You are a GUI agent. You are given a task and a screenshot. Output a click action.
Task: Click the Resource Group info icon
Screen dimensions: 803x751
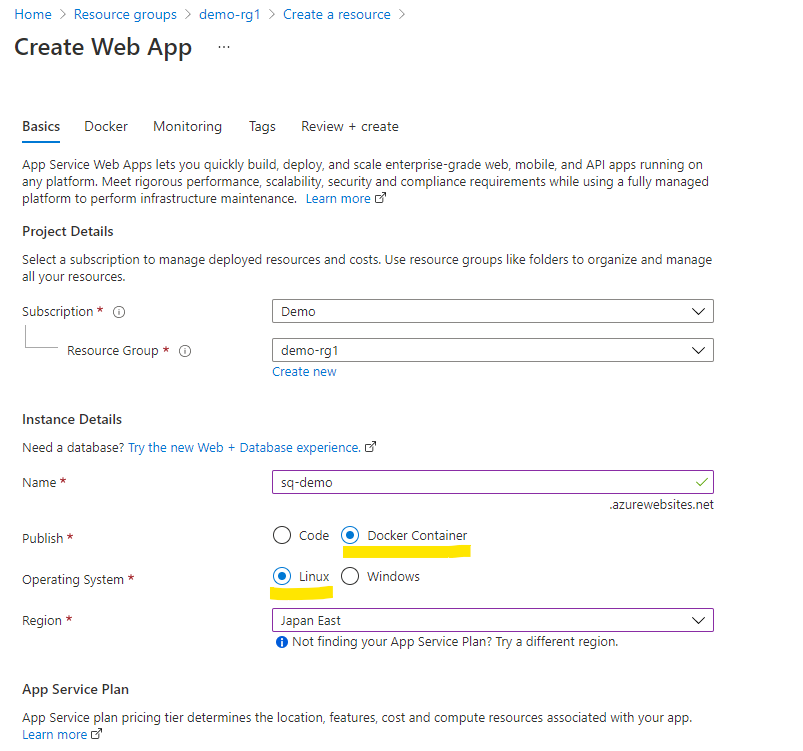point(185,351)
